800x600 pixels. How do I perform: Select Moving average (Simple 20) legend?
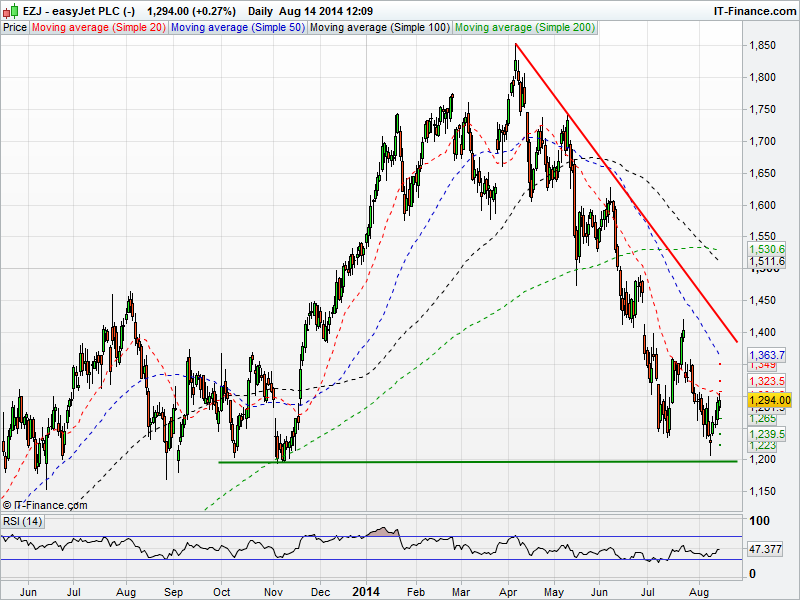click(99, 28)
